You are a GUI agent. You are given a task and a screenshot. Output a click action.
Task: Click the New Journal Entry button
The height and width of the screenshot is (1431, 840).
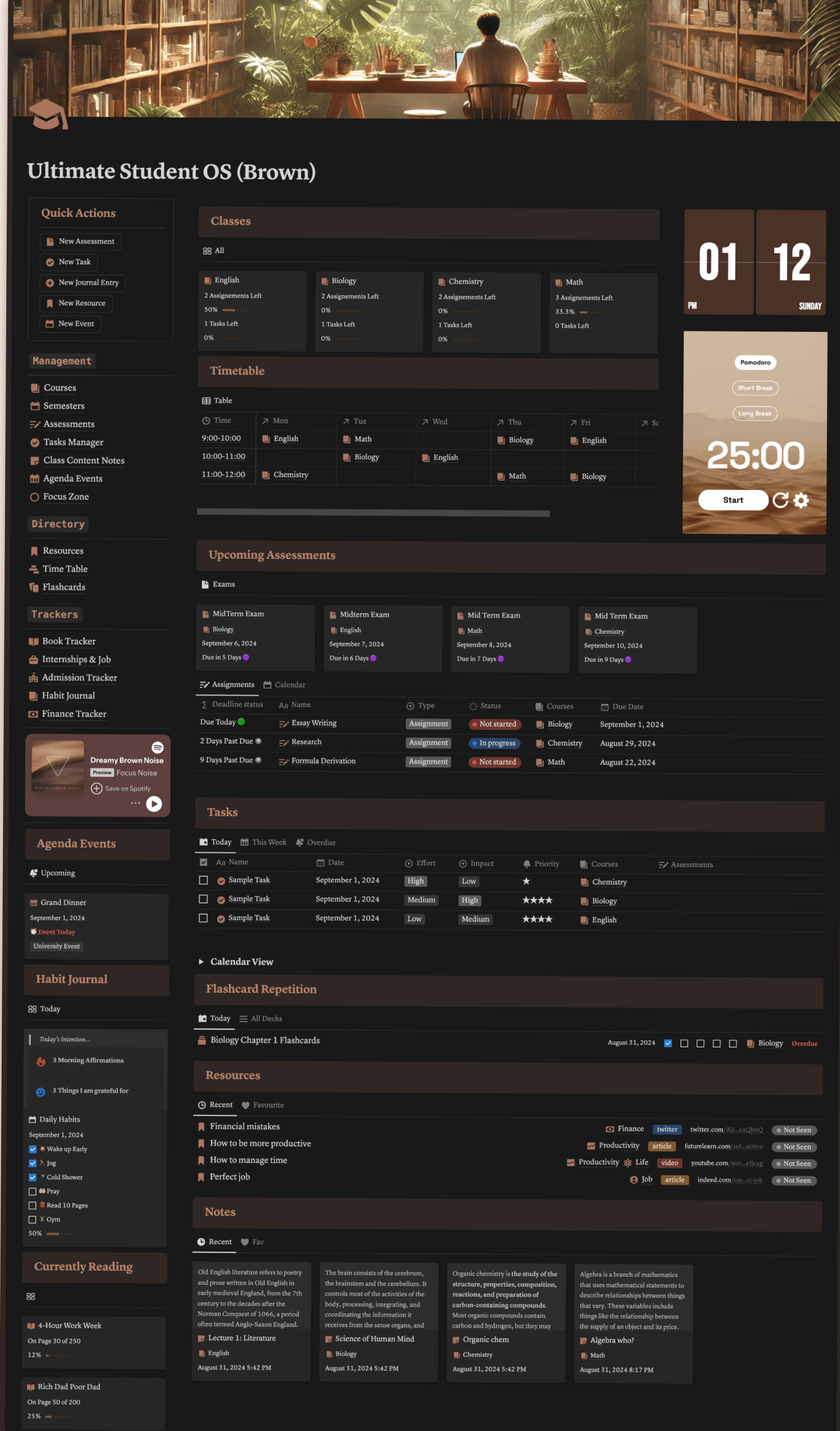point(83,283)
